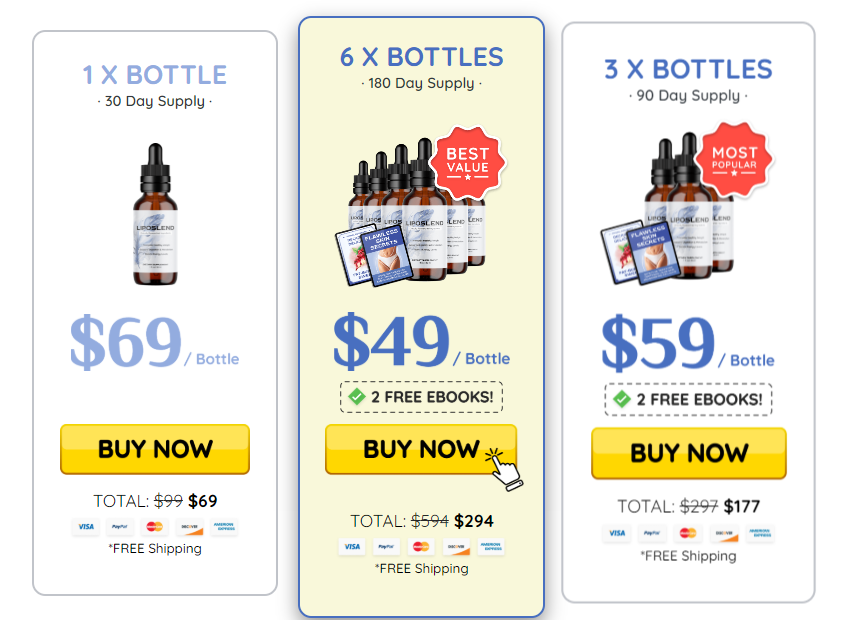
Task: Click the green checkmark in the 6 bottles ebooks box
Action: pyautogui.click(x=357, y=397)
